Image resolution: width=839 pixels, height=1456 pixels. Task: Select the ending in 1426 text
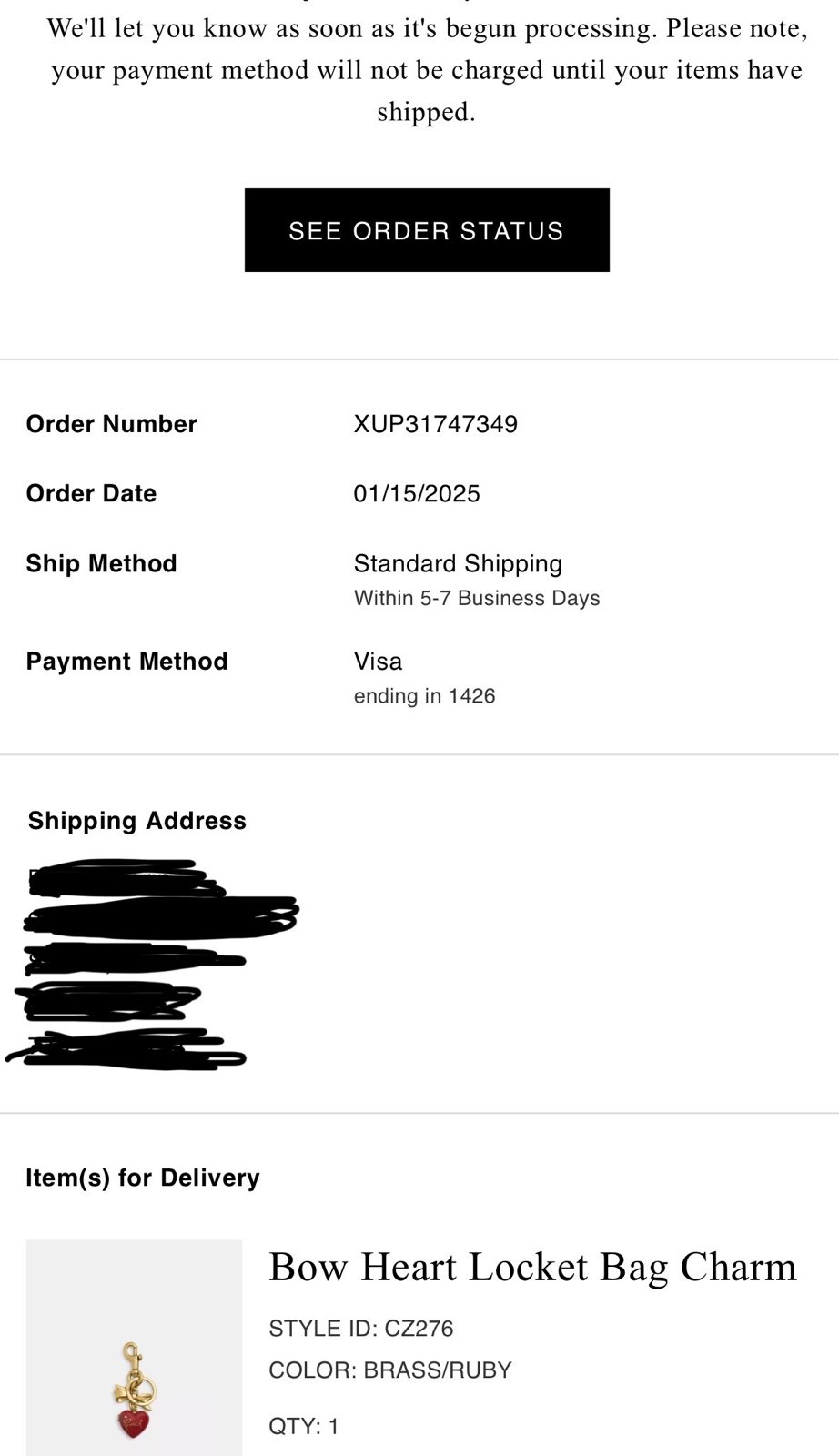tap(425, 696)
